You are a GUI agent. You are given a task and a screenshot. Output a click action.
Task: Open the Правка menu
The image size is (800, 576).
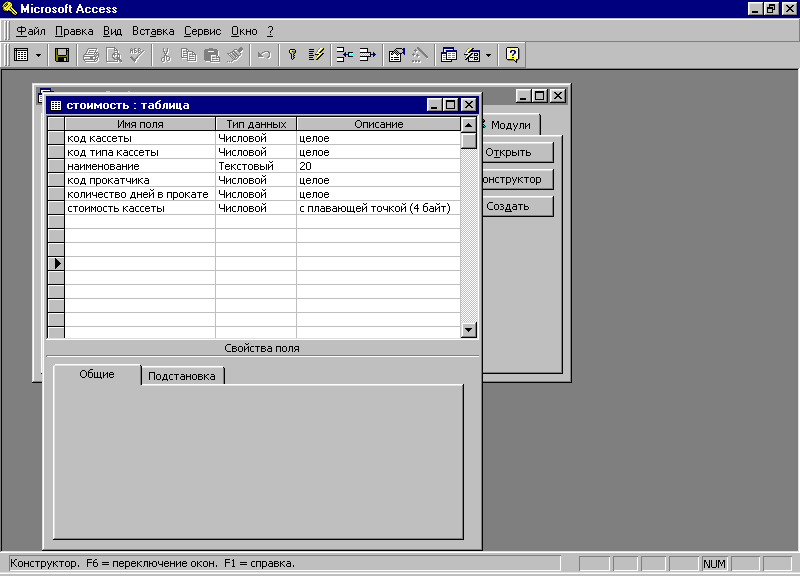[74, 31]
